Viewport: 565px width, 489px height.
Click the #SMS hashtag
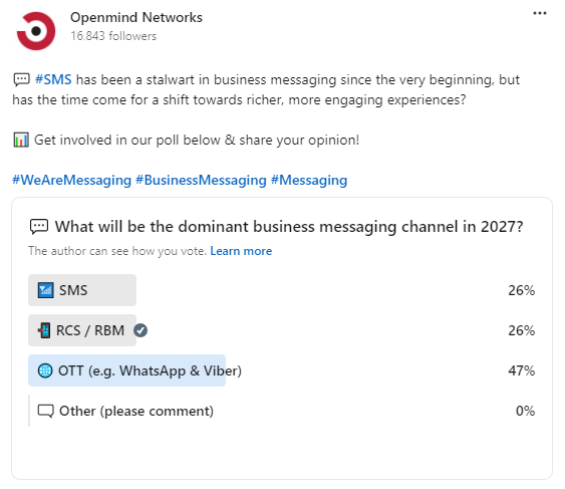coord(53,79)
